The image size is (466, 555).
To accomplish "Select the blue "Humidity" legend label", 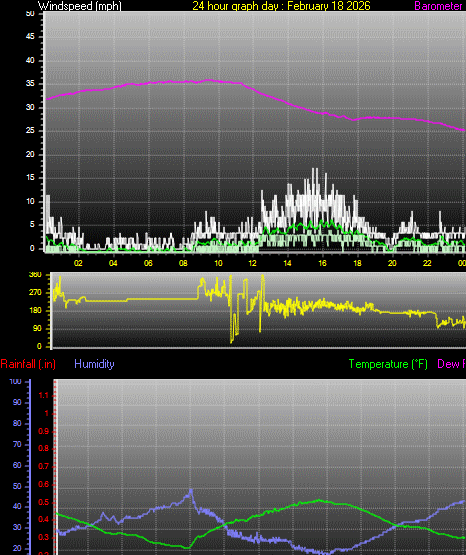I will 94,364.
